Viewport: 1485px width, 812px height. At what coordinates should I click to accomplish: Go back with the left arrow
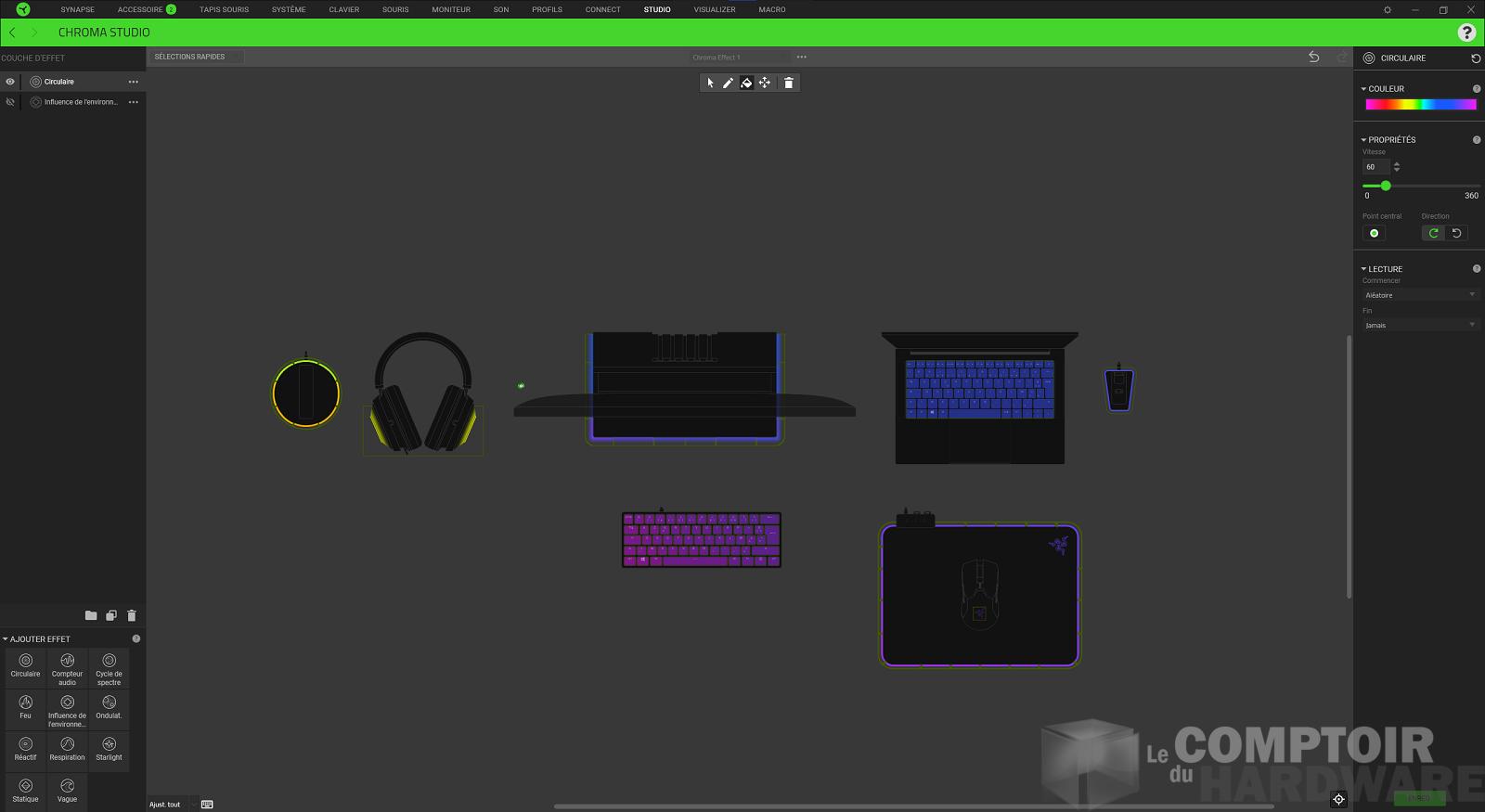click(x=12, y=32)
